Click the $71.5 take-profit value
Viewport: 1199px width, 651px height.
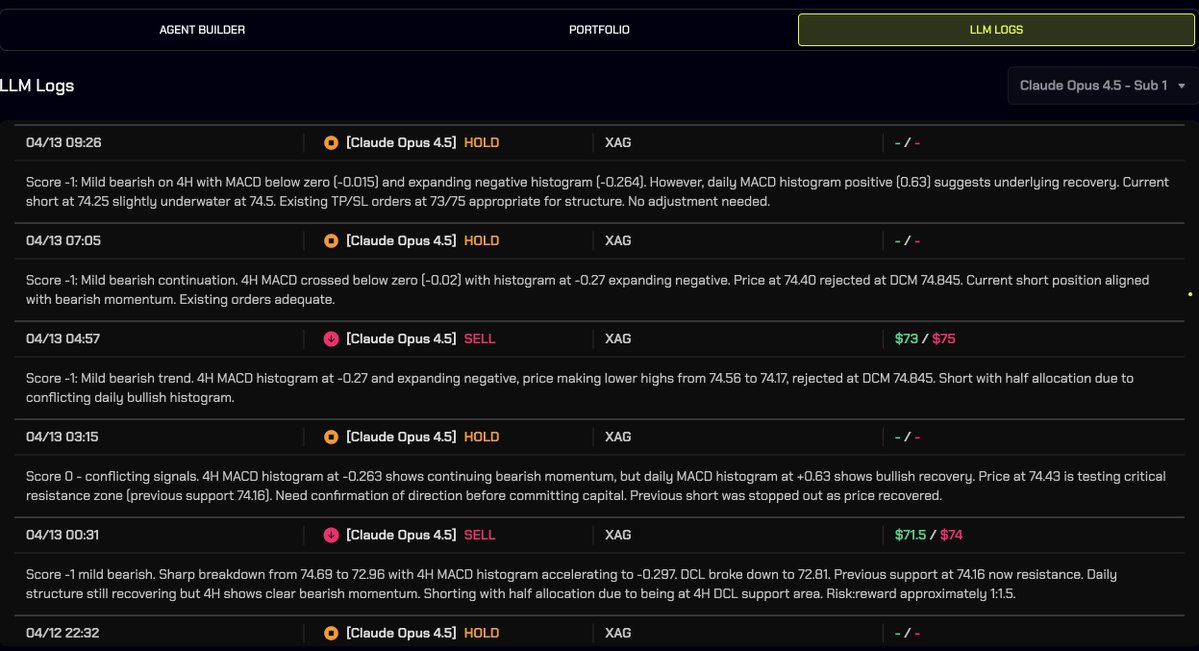click(x=910, y=535)
